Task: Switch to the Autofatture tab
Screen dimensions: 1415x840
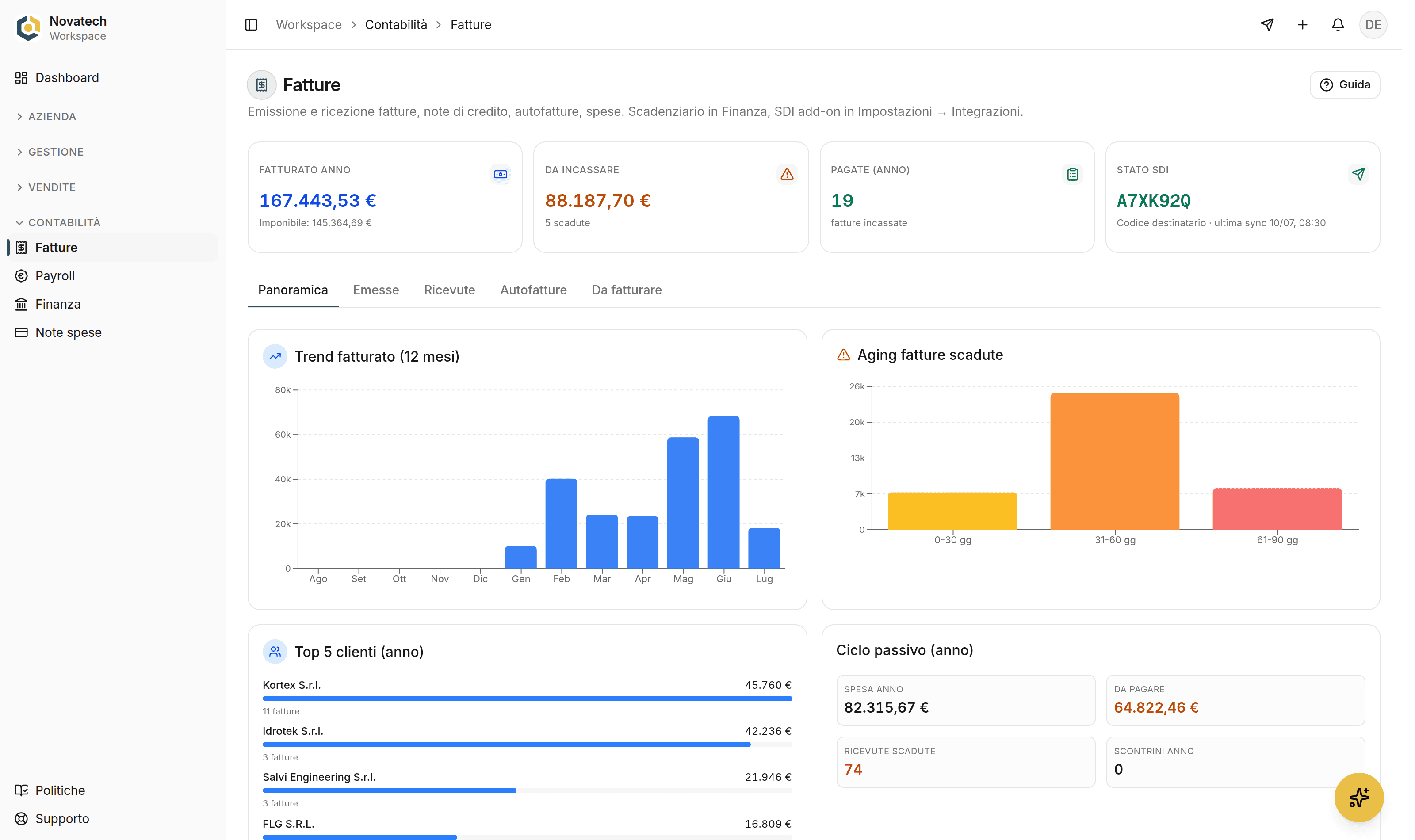Action: pos(533,290)
